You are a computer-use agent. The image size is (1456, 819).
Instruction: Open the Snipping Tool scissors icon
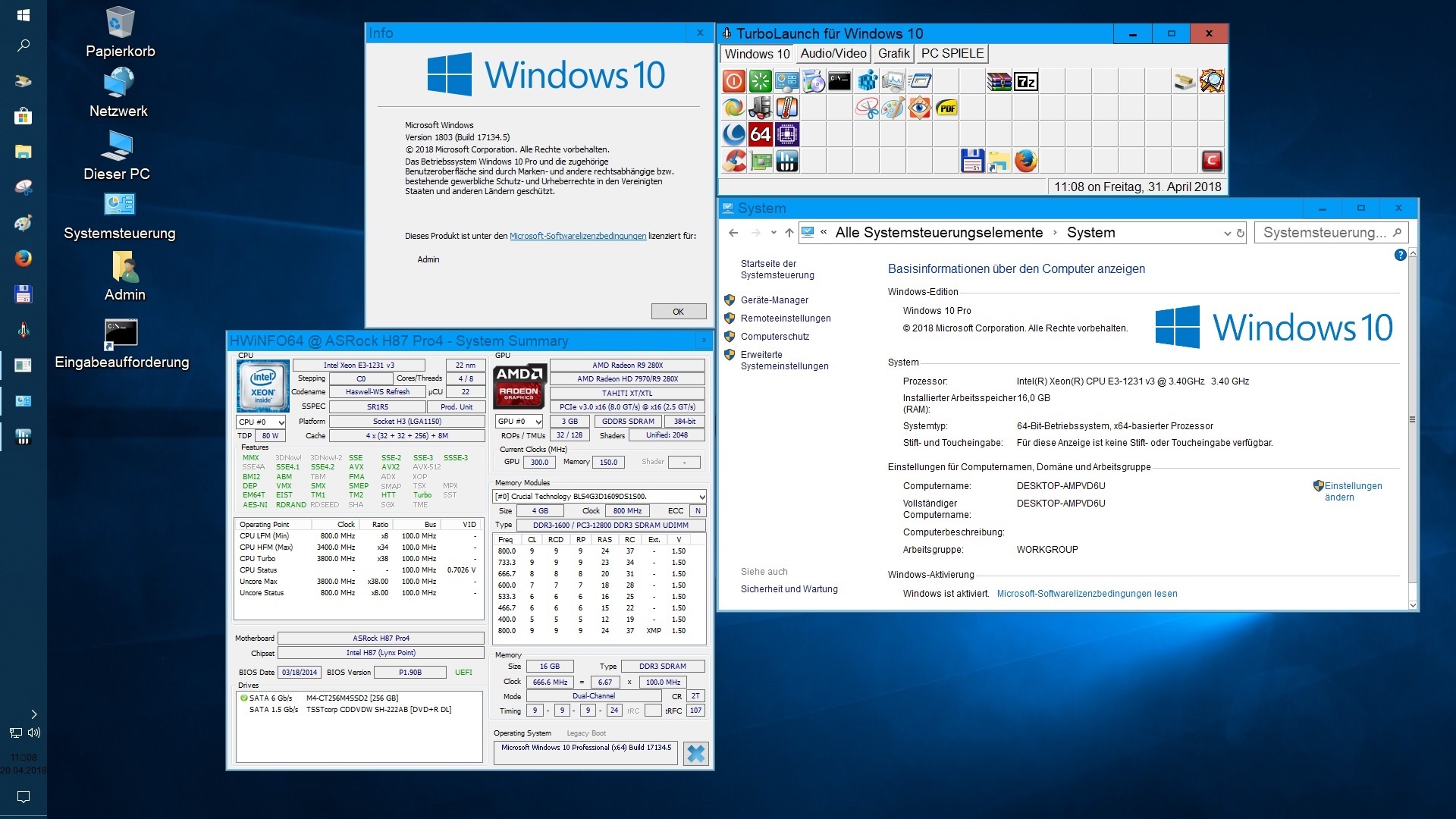pyautogui.click(x=867, y=108)
